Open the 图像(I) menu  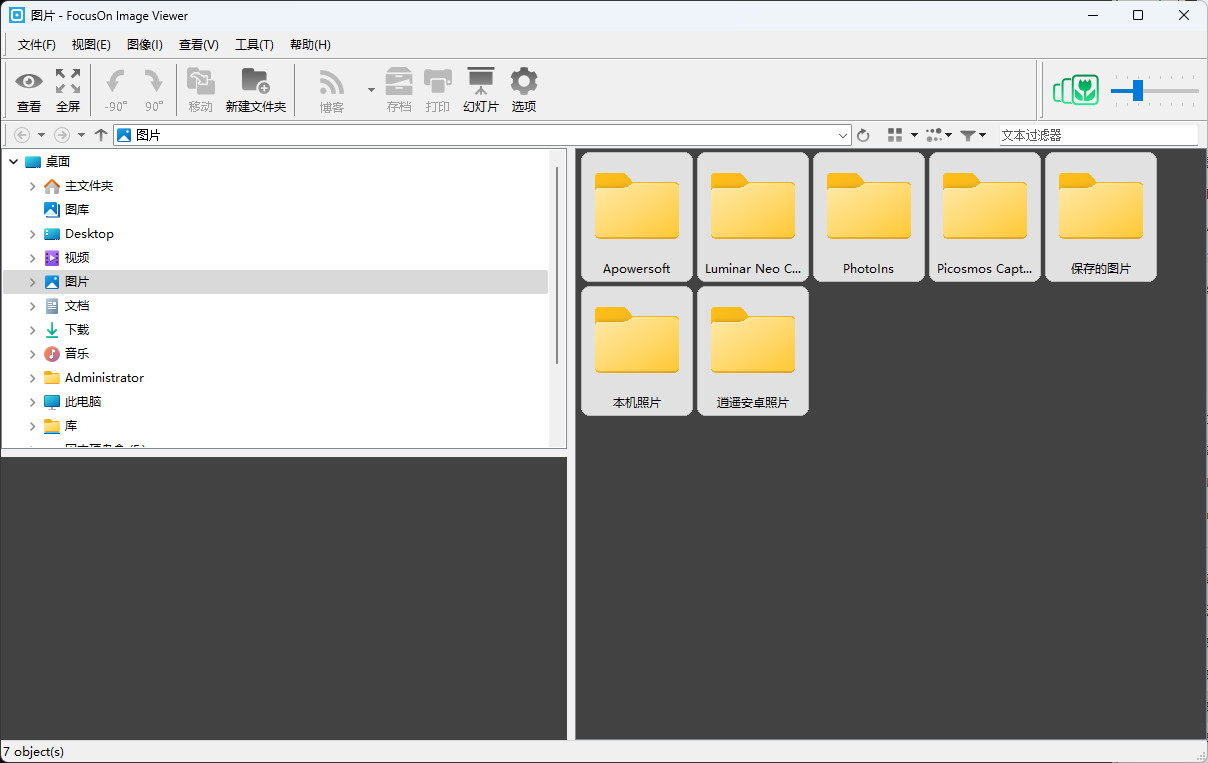[145, 45]
